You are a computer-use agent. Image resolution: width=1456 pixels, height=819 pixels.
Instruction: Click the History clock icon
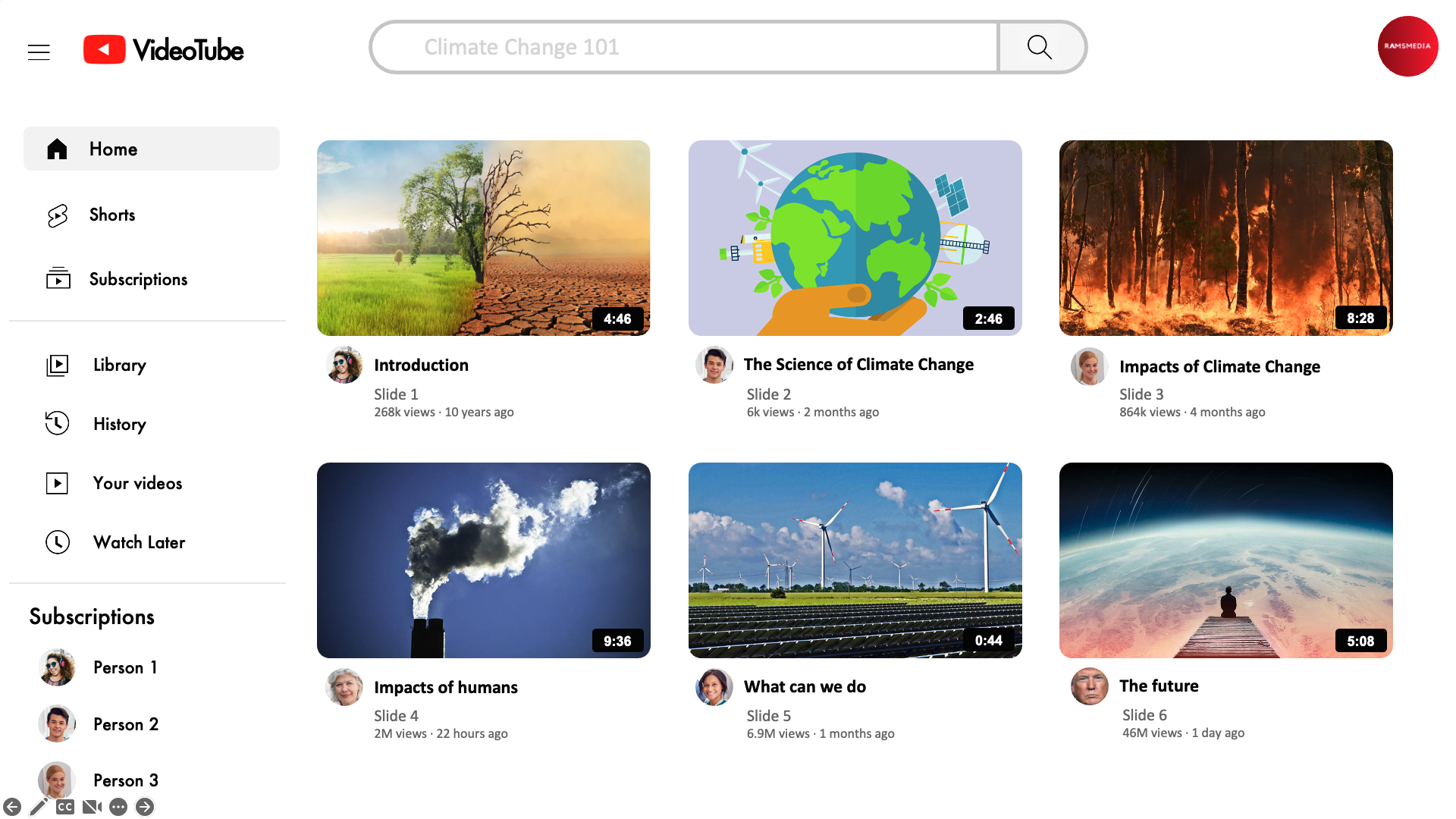[x=58, y=423]
